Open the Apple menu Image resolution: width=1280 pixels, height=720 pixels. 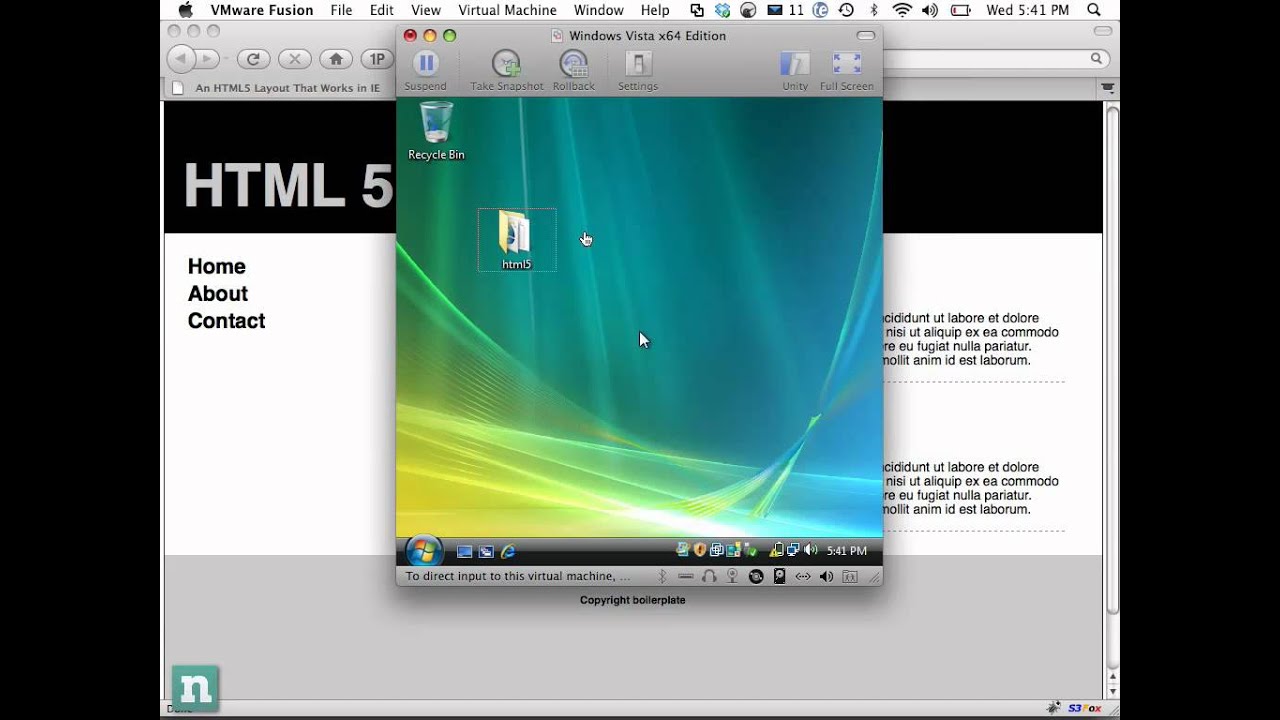185,10
